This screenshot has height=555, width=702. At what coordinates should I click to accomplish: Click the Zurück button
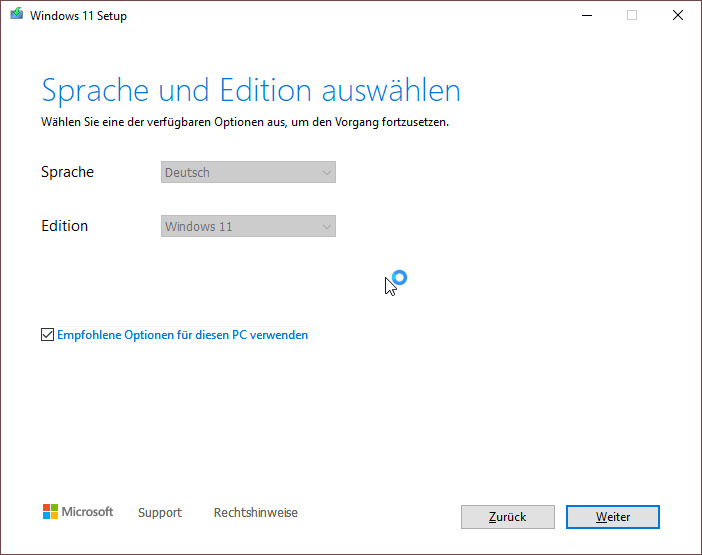click(508, 517)
